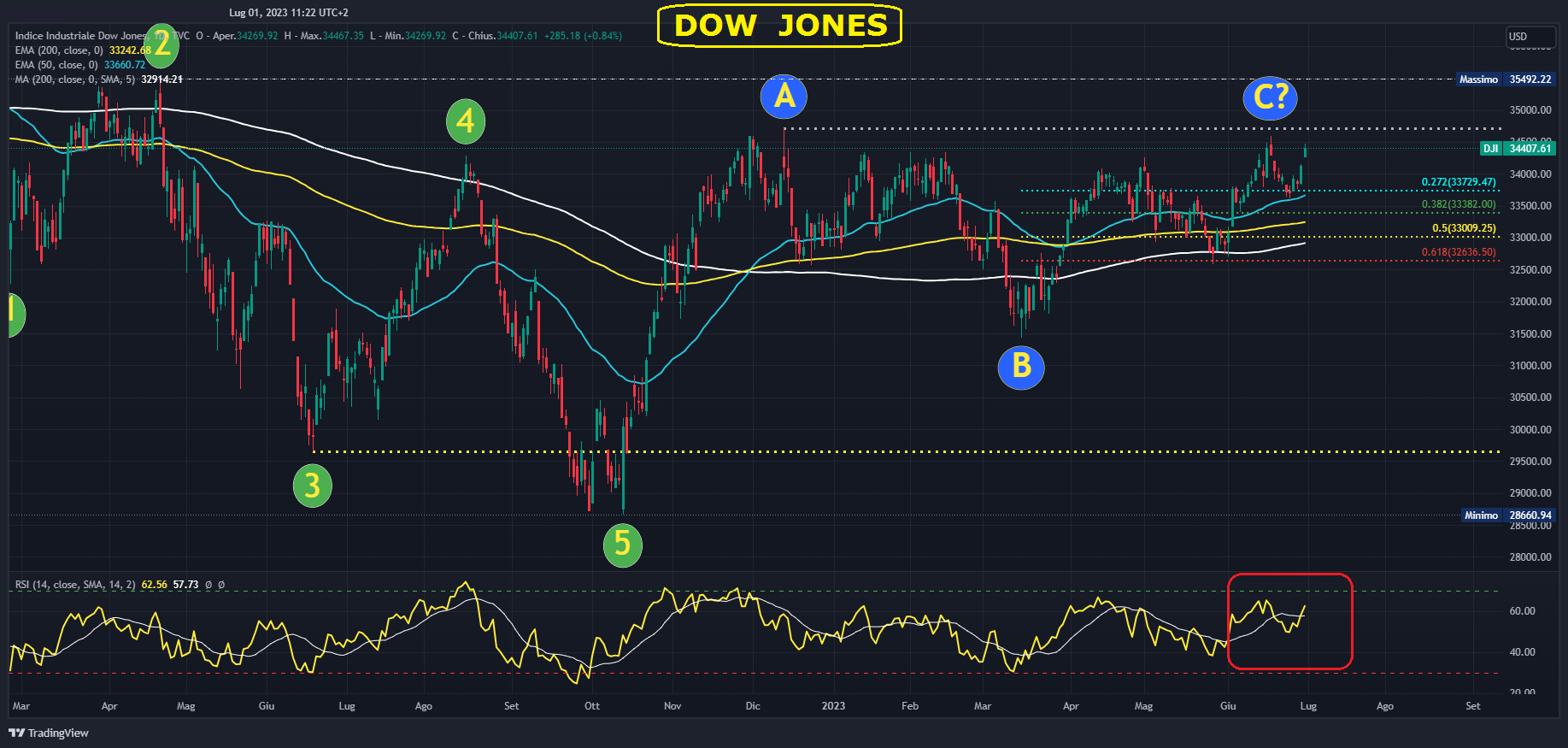Image resolution: width=1568 pixels, height=748 pixels.
Task: Click 29000.00 on the price axis
Action: pos(1530,493)
